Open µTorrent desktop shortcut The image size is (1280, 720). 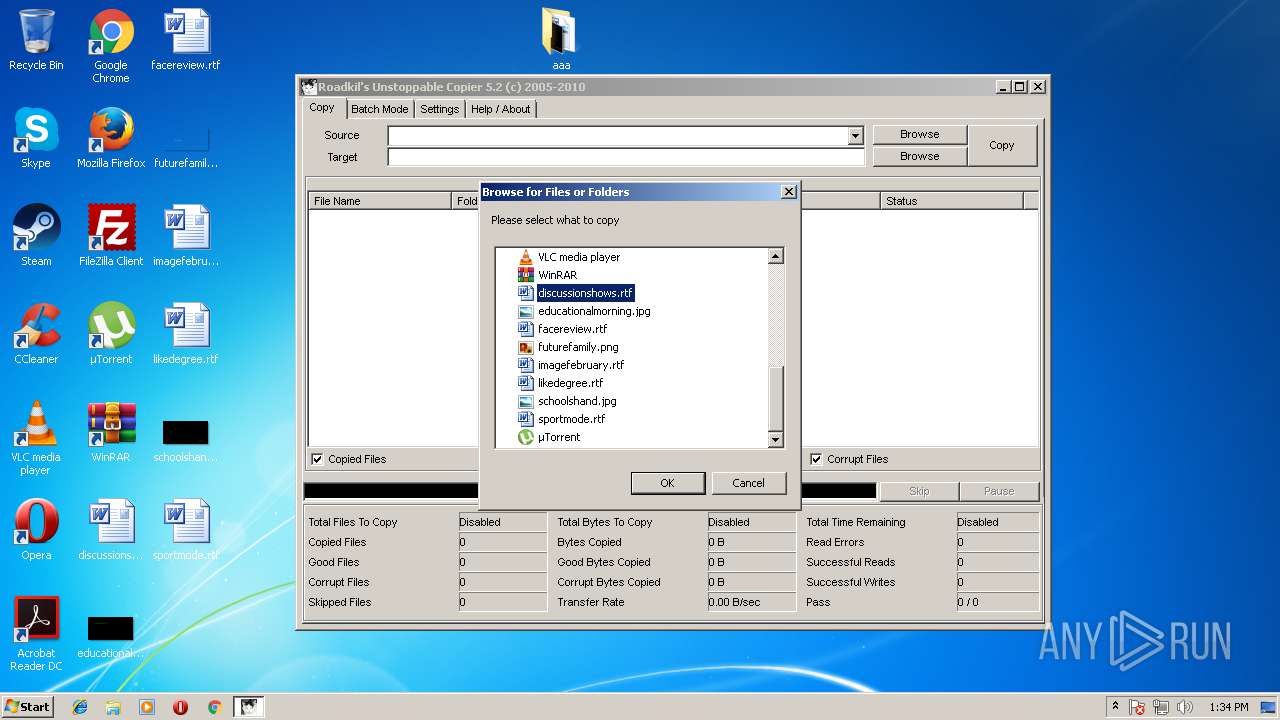point(111,334)
